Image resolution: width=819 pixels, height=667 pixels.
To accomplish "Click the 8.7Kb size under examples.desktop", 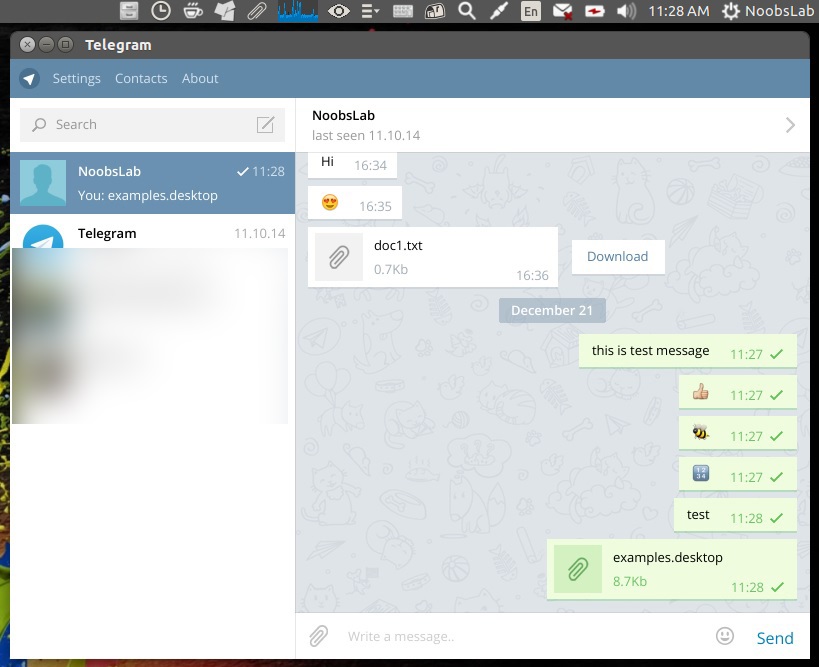I will [630, 581].
